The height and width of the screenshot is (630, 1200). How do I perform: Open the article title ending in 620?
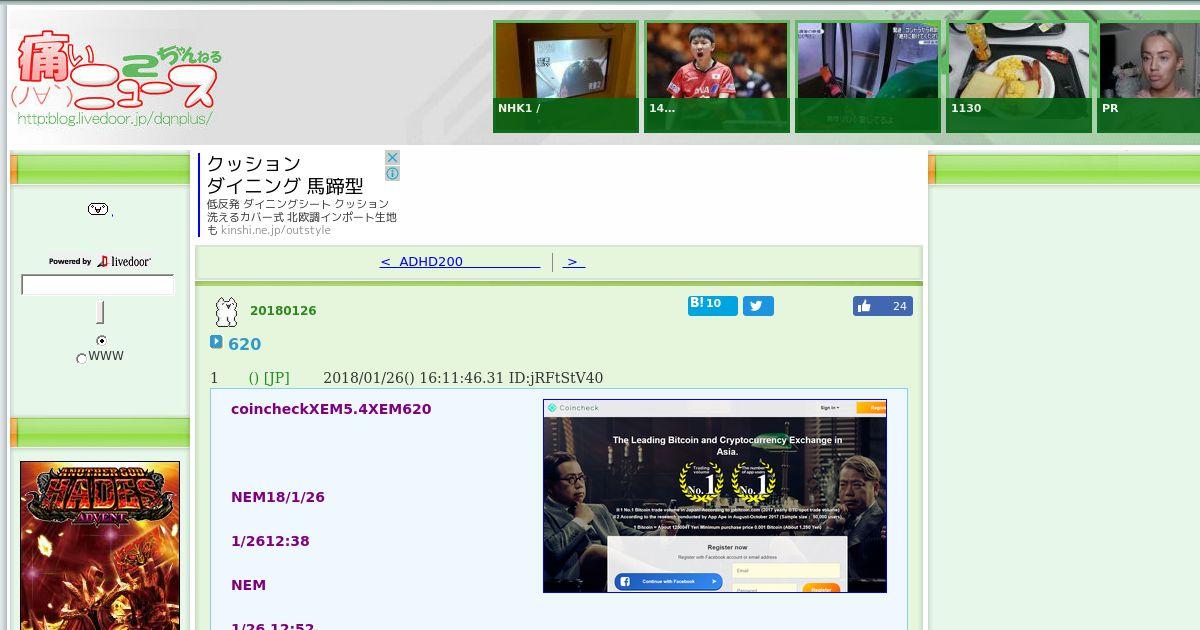pyautogui.click(x=245, y=344)
